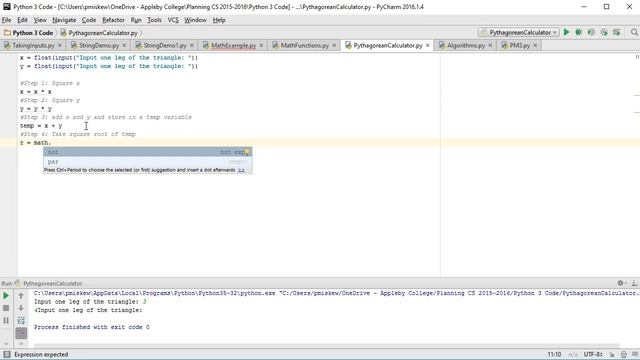
Task: Click 'Process finished with exit code 0' text
Action: (x=91, y=327)
